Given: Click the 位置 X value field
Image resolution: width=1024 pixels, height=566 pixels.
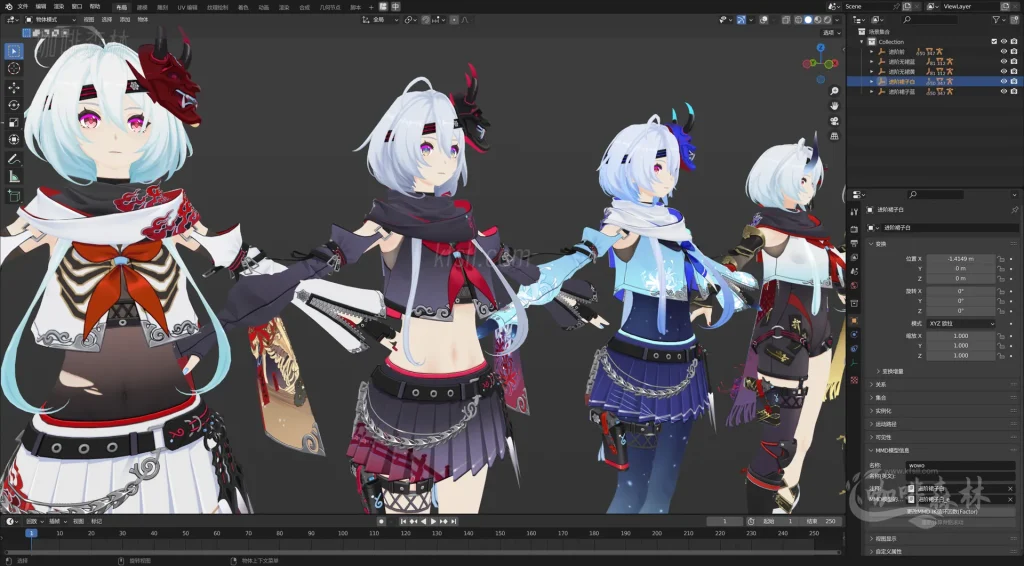Looking at the screenshot, I should (x=961, y=259).
